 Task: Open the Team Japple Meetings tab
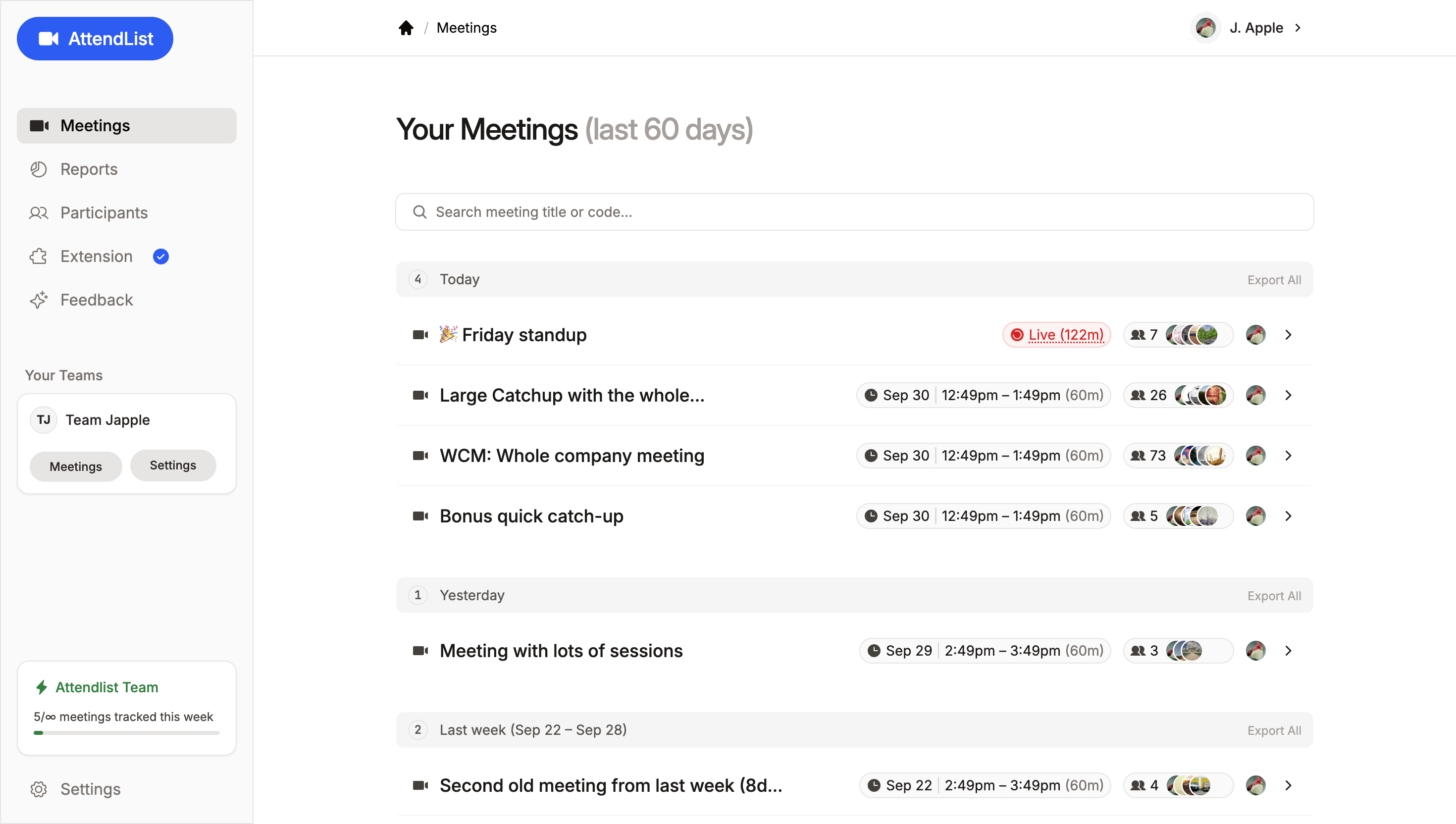pos(76,466)
